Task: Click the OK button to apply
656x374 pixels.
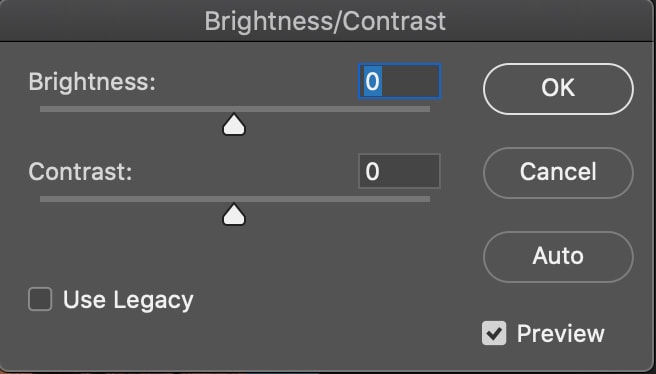Action: pos(558,89)
